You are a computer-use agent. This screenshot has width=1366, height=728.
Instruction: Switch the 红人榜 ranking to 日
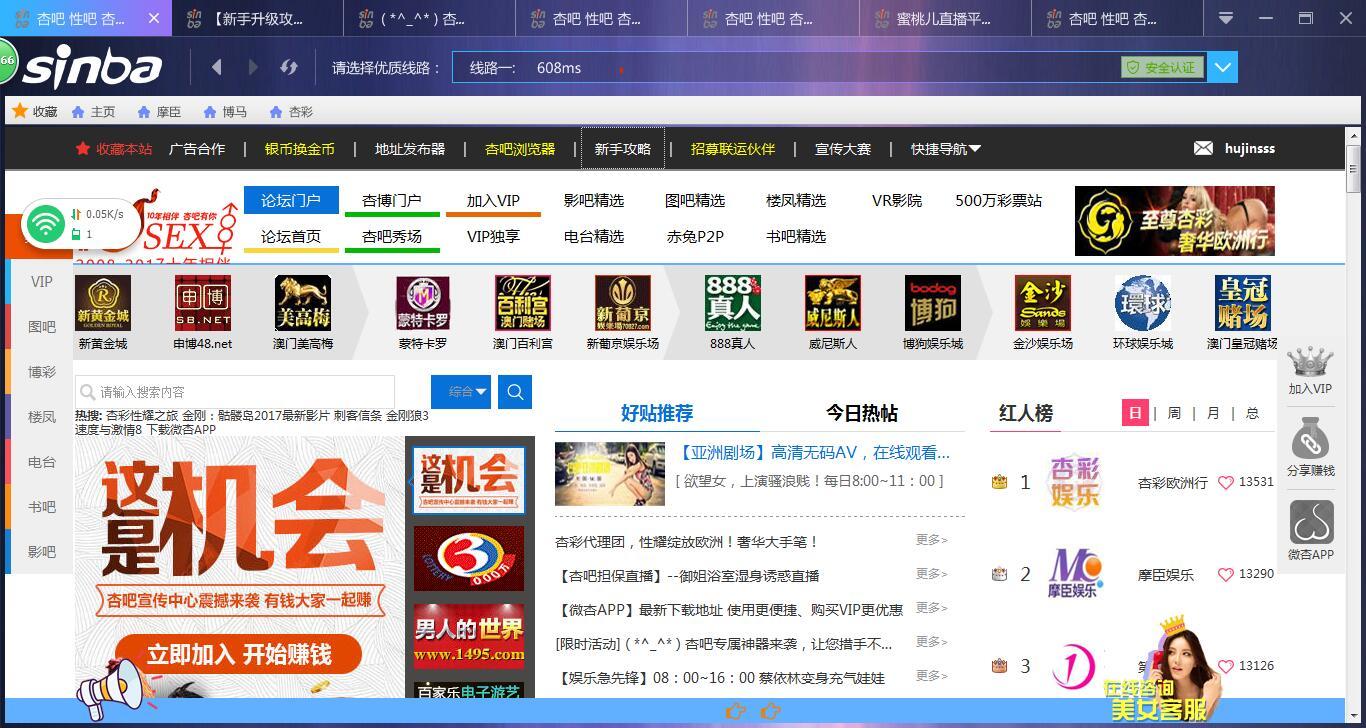pos(1135,413)
